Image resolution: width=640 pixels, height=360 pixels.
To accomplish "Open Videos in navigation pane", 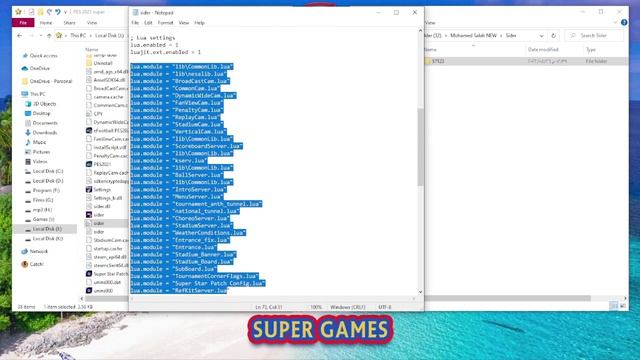I will tap(40, 162).
